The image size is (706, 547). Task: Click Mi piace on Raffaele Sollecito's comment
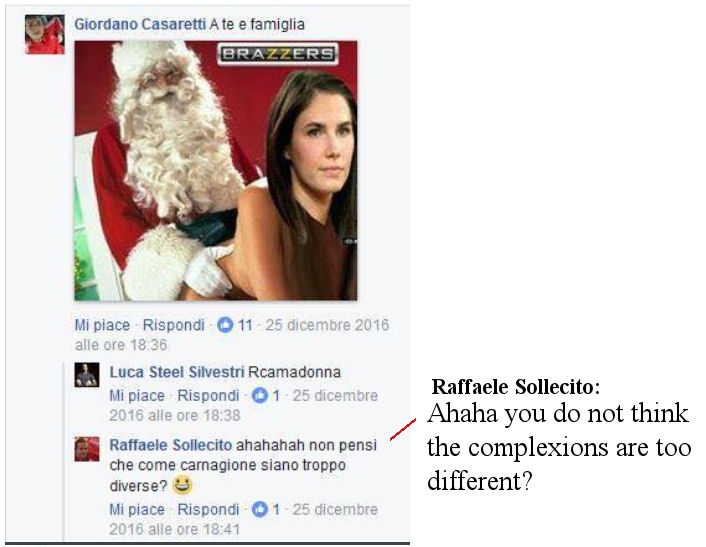pyautogui.click(x=137, y=510)
